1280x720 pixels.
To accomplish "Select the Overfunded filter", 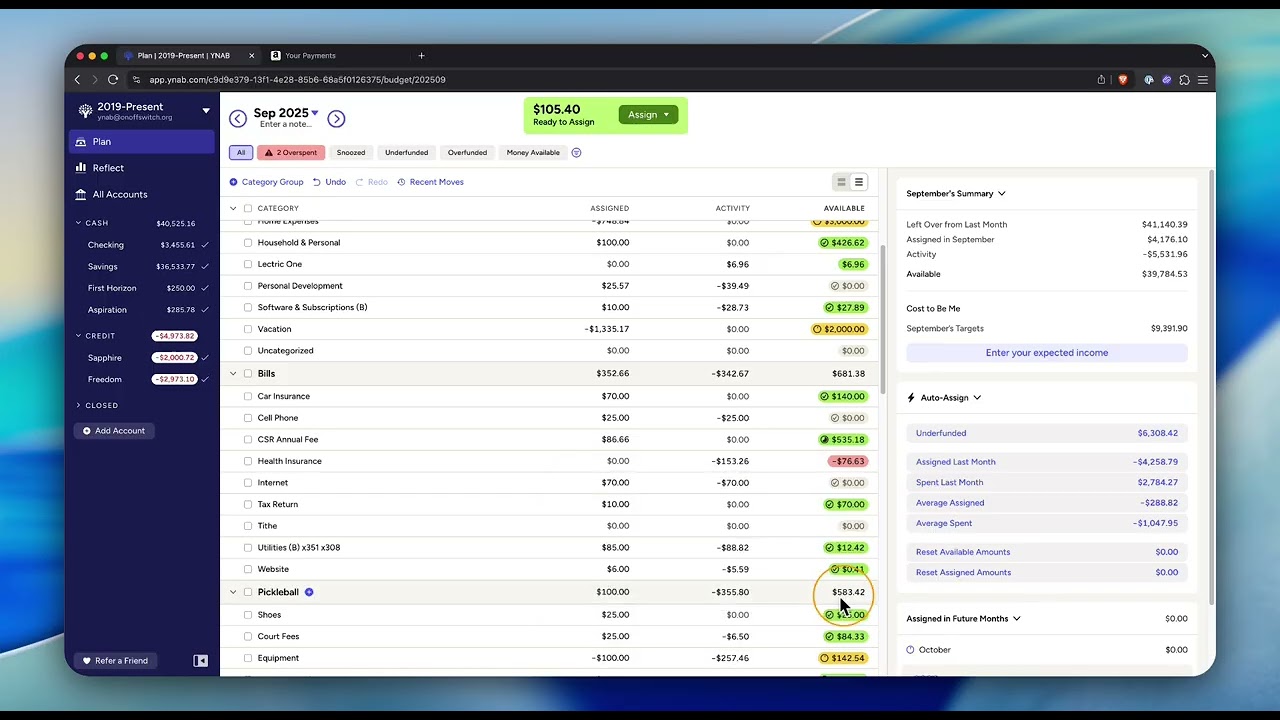I will coord(467,153).
